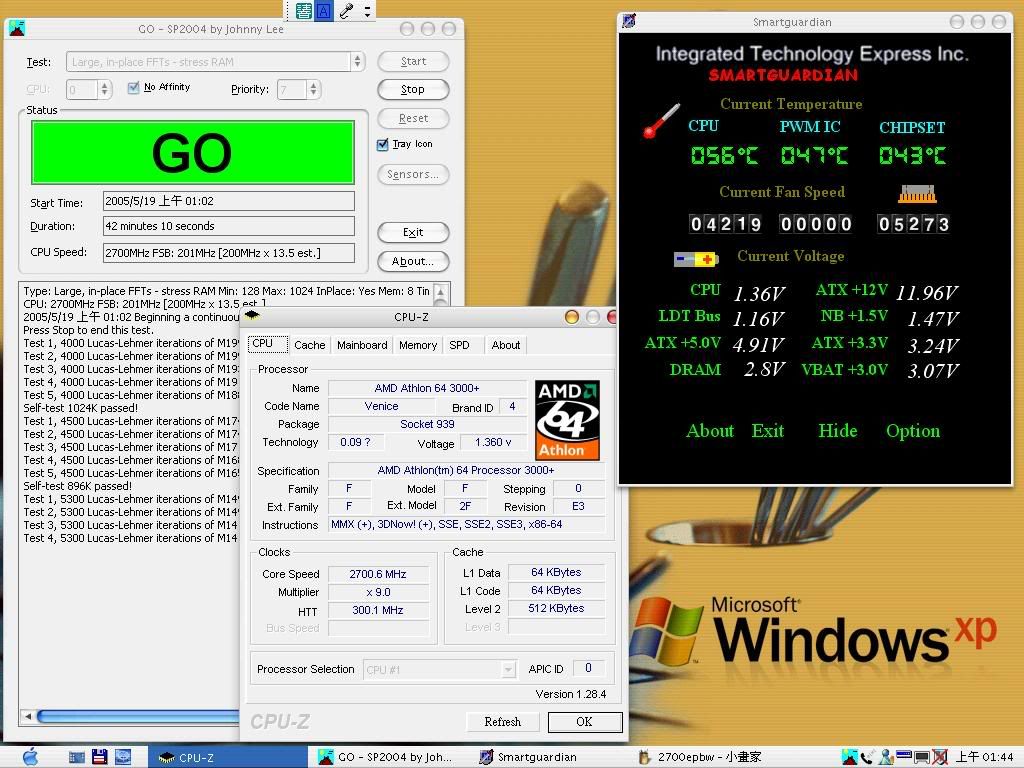This screenshot has height=768, width=1024.
Task: Click the CPU temperature reading 056°C
Action: coord(724,155)
